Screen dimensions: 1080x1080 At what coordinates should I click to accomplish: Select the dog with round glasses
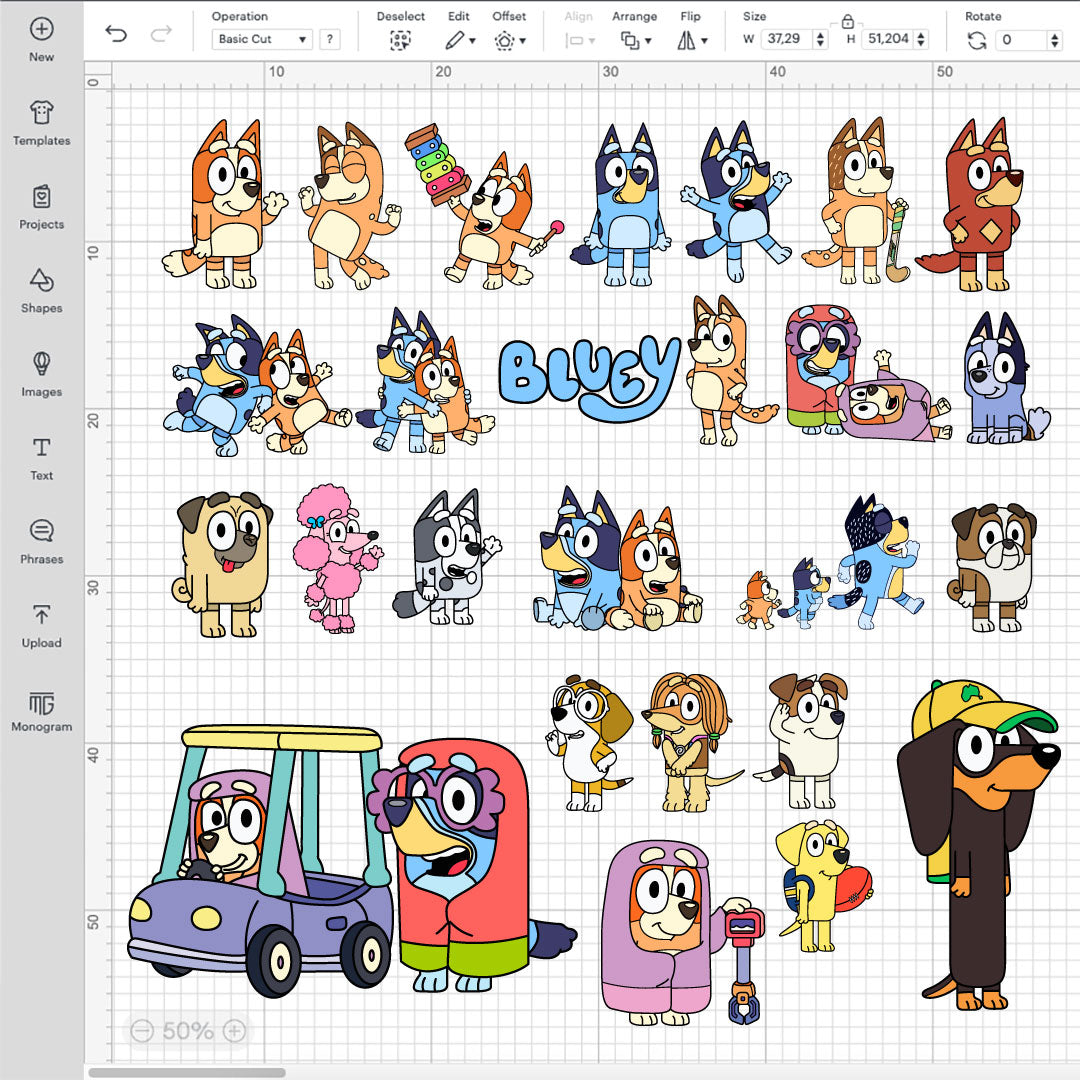click(x=591, y=743)
